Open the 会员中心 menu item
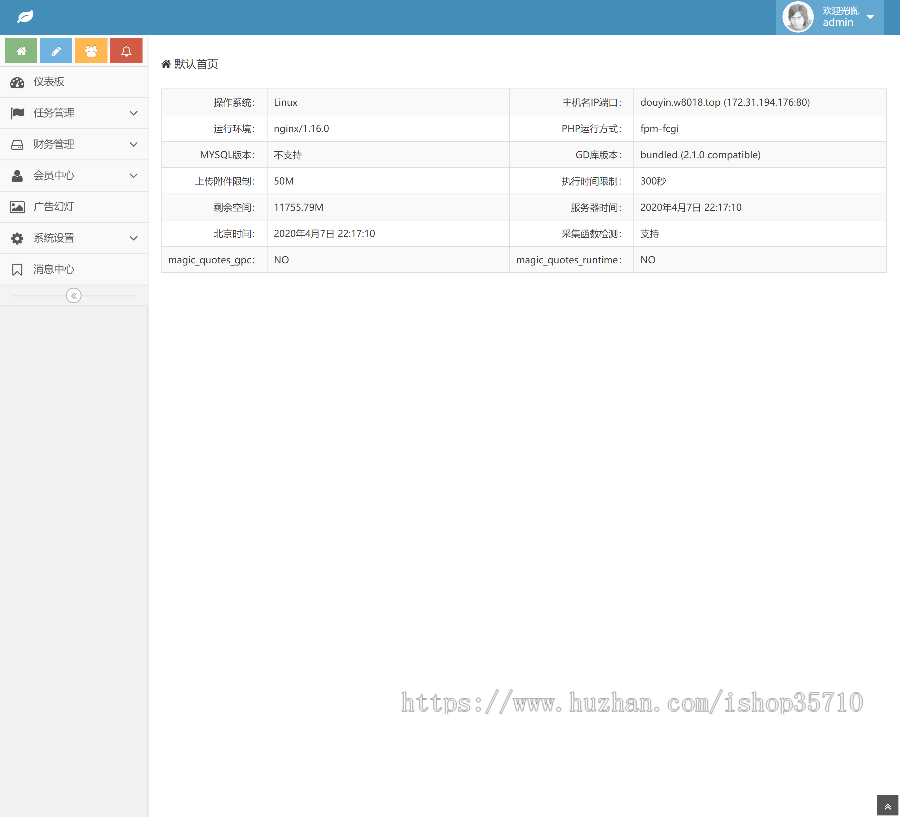Image resolution: width=900 pixels, height=817 pixels. [x=74, y=176]
